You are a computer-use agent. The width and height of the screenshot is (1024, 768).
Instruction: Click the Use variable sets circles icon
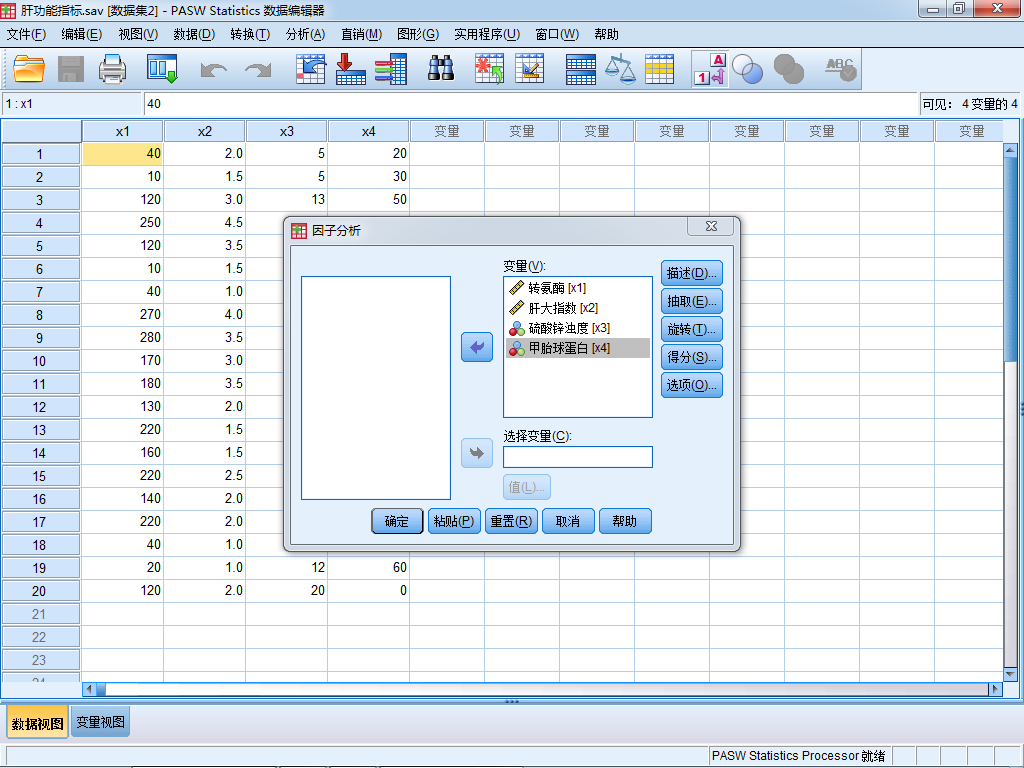(x=747, y=69)
